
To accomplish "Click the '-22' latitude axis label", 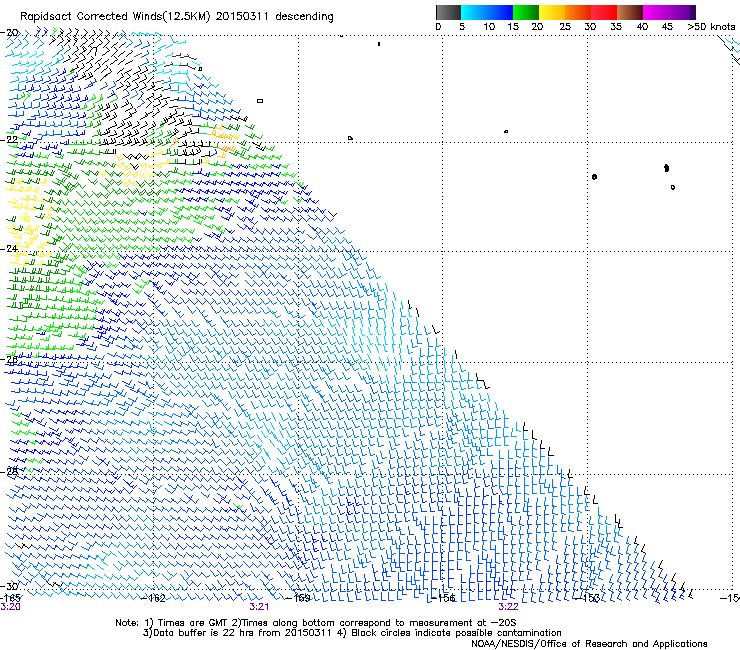I will point(9,140).
